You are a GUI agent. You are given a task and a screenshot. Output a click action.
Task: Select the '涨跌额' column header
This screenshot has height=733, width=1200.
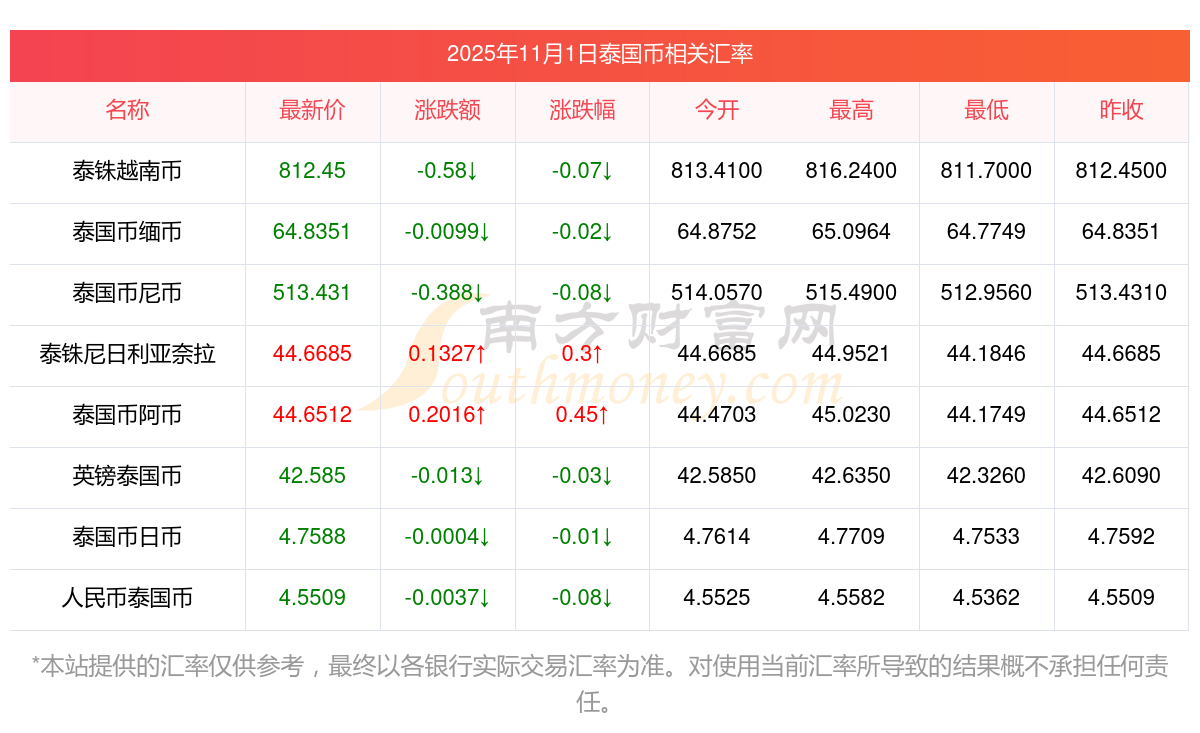(447, 110)
